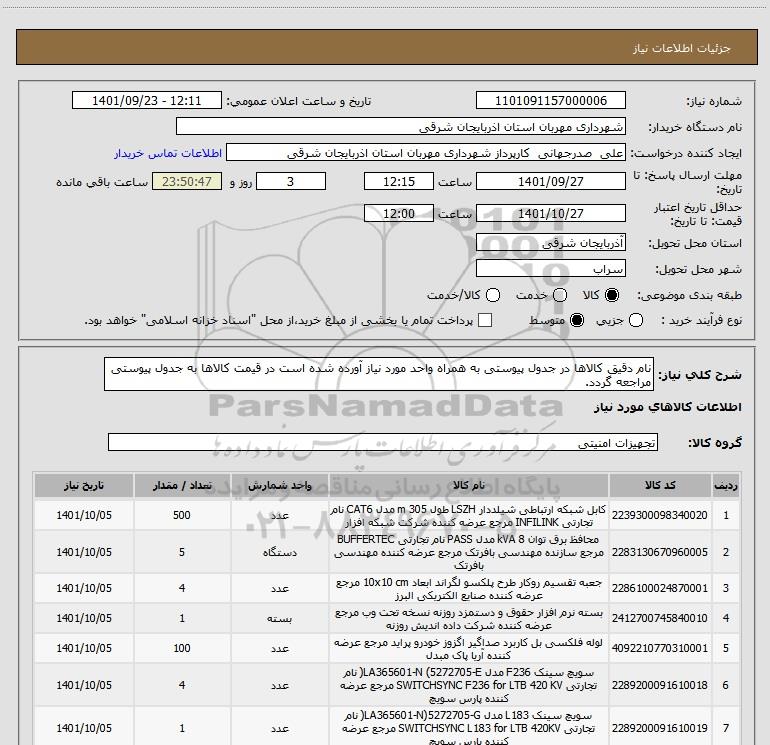Click the response deadline time 12:15
The image size is (770, 745).
pos(399,181)
